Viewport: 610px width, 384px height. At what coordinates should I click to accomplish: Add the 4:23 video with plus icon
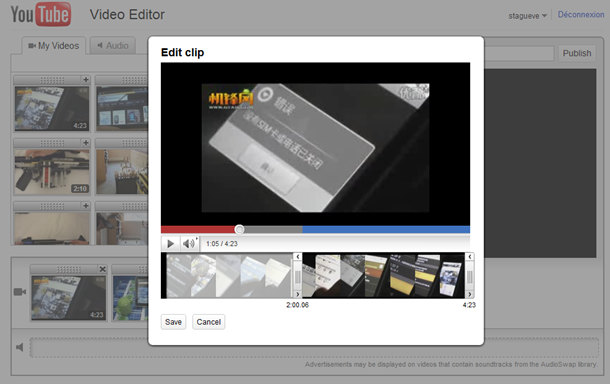(x=86, y=80)
